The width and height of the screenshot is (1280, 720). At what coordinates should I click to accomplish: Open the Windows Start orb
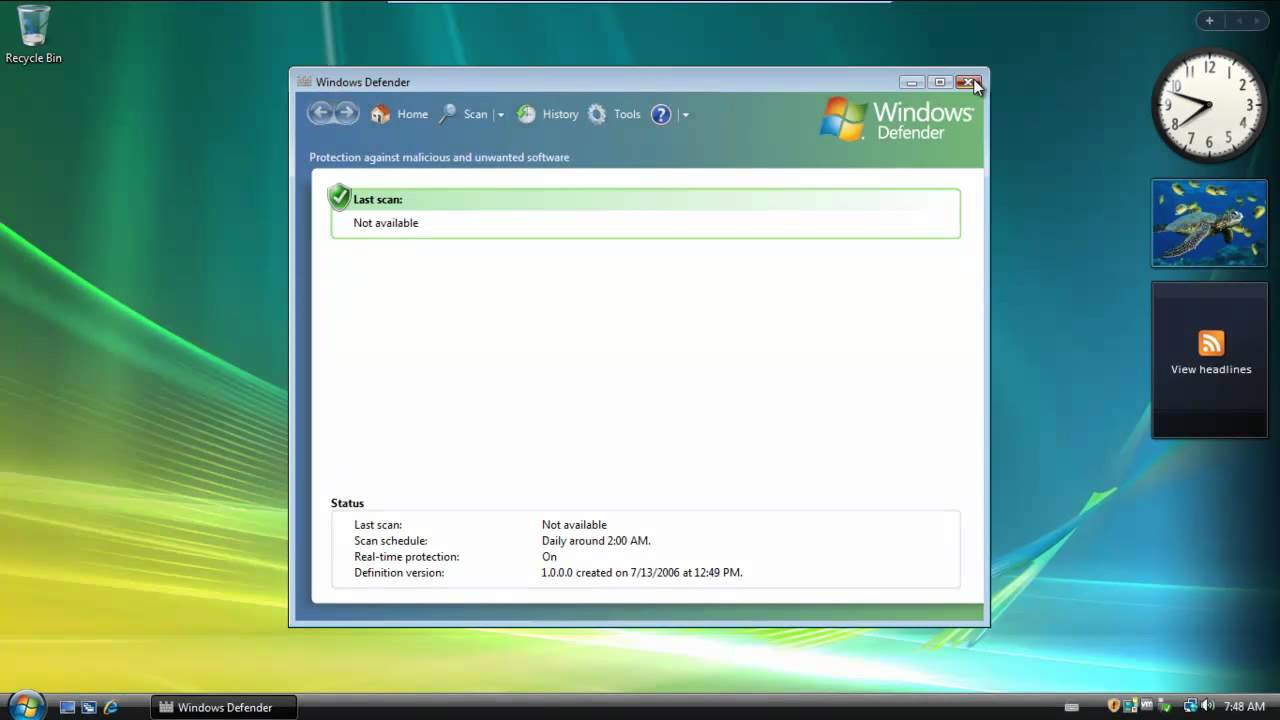26,706
